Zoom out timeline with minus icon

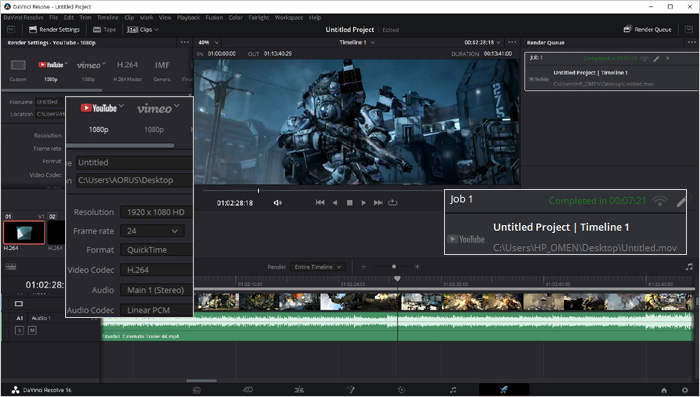coord(363,267)
